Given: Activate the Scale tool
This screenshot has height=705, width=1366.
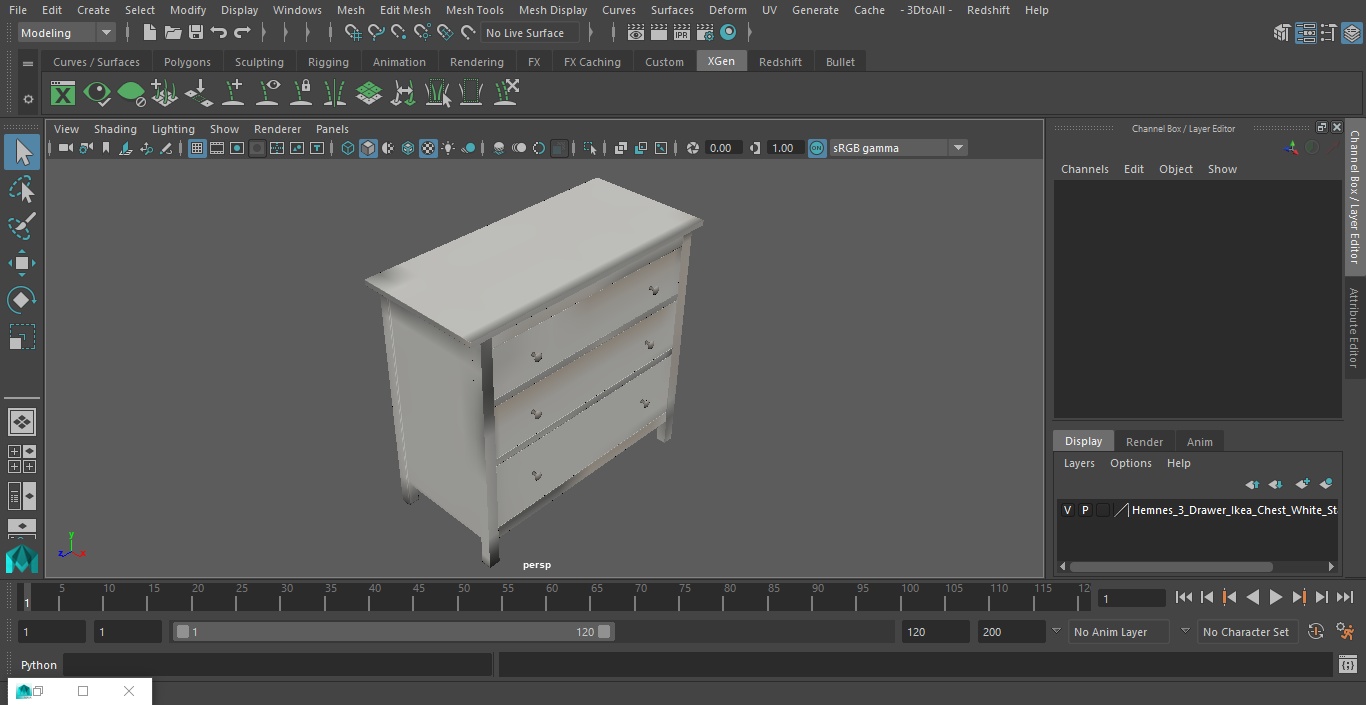Looking at the screenshot, I should point(22,337).
